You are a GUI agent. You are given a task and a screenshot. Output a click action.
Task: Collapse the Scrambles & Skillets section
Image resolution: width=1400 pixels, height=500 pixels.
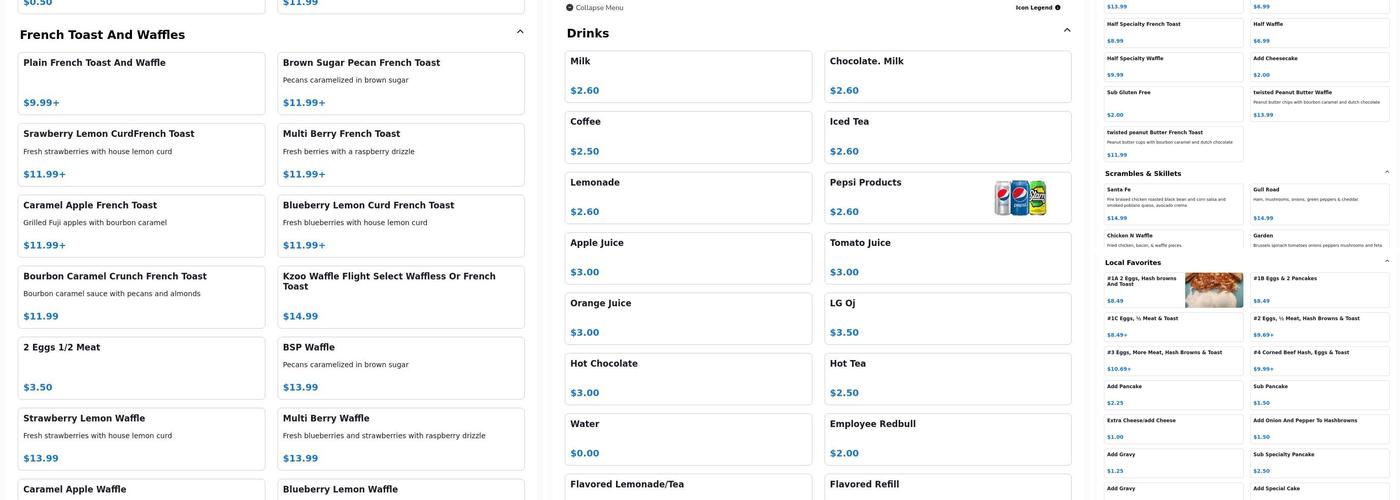point(1387,173)
